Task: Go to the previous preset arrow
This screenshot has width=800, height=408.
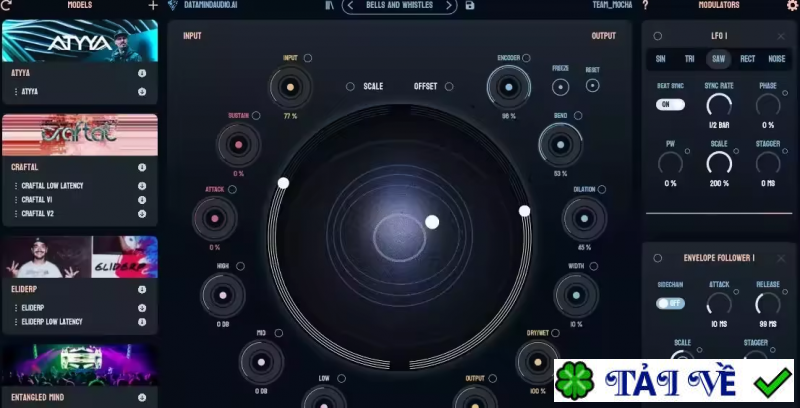Action: 350,5
